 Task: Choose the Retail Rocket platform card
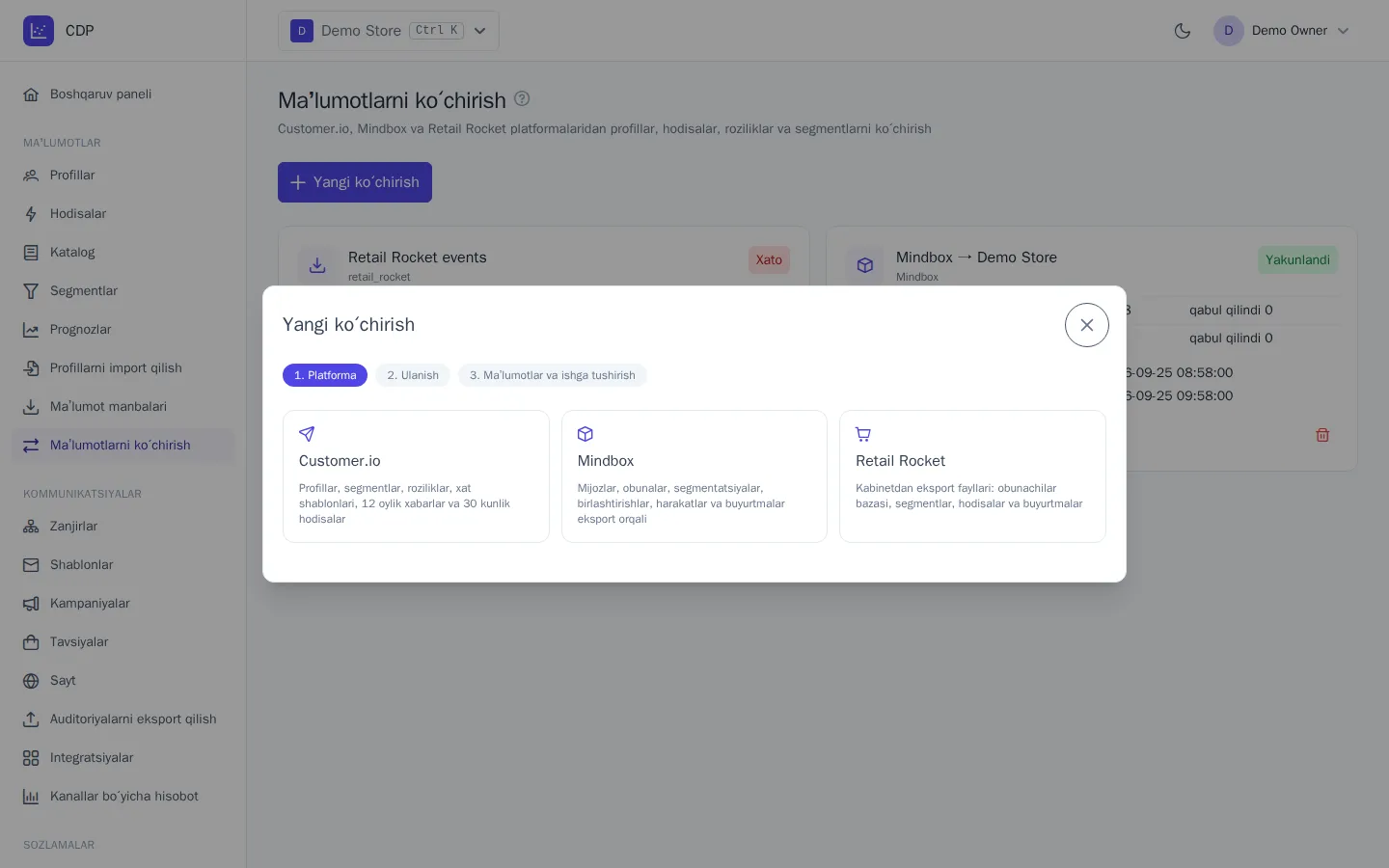tap(972, 476)
